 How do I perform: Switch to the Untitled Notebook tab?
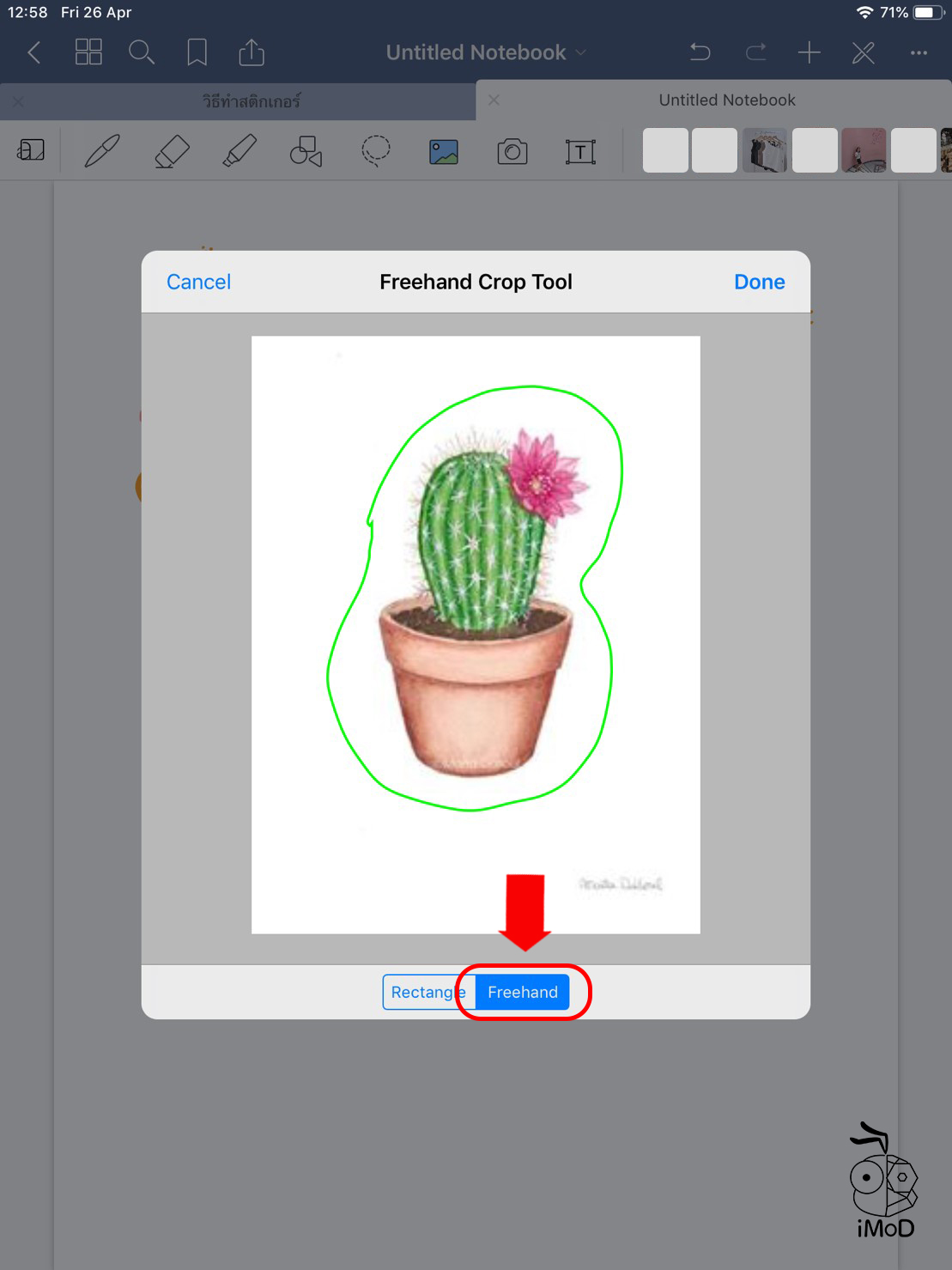click(x=726, y=100)
